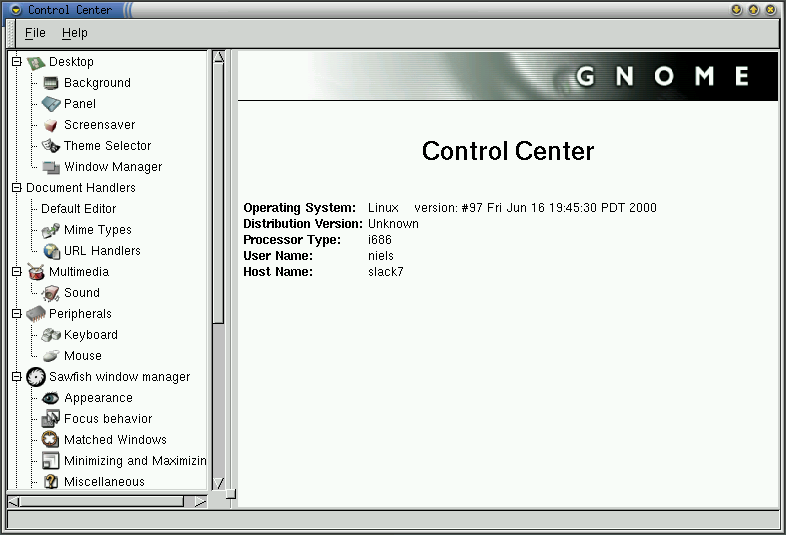This screenshot has height=535, width=786.
Task: Click the vertical scrollbar down arrow
Action: pos(219,483)
